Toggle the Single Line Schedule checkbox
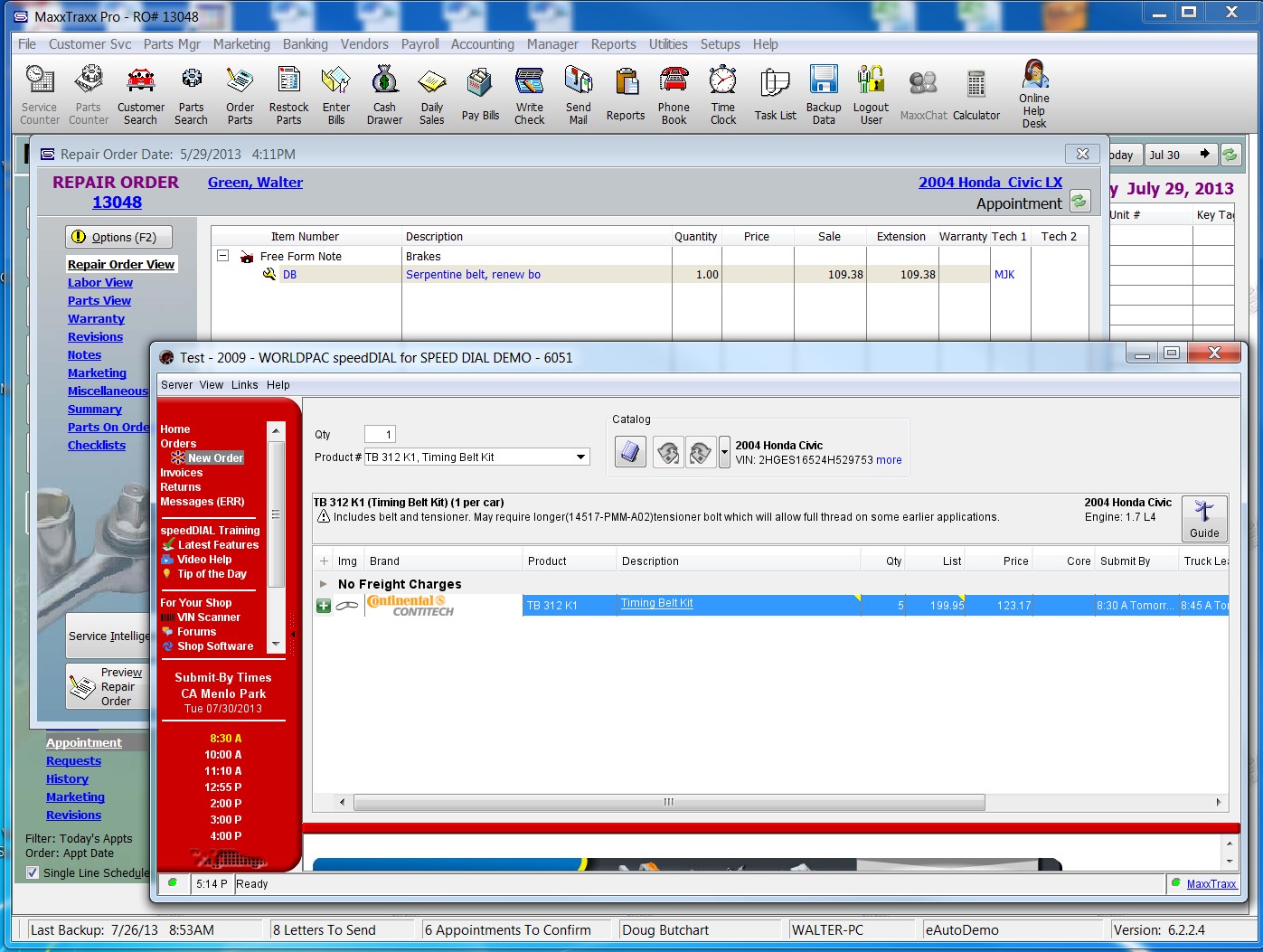Viewport: 1263px width, 952px height. (x=33, y=872)
